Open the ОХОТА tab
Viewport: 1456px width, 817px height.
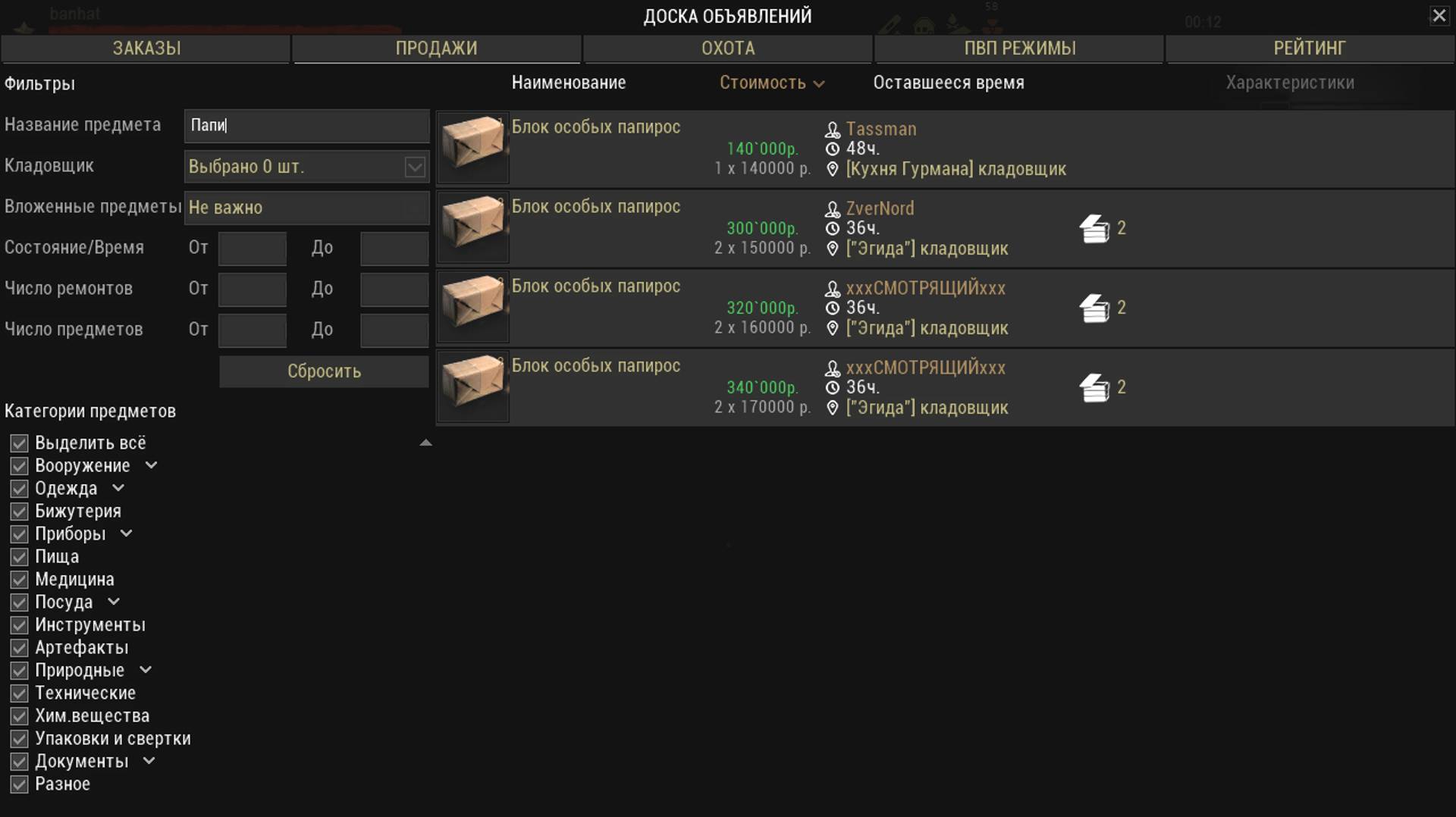(x=728, y=48)
